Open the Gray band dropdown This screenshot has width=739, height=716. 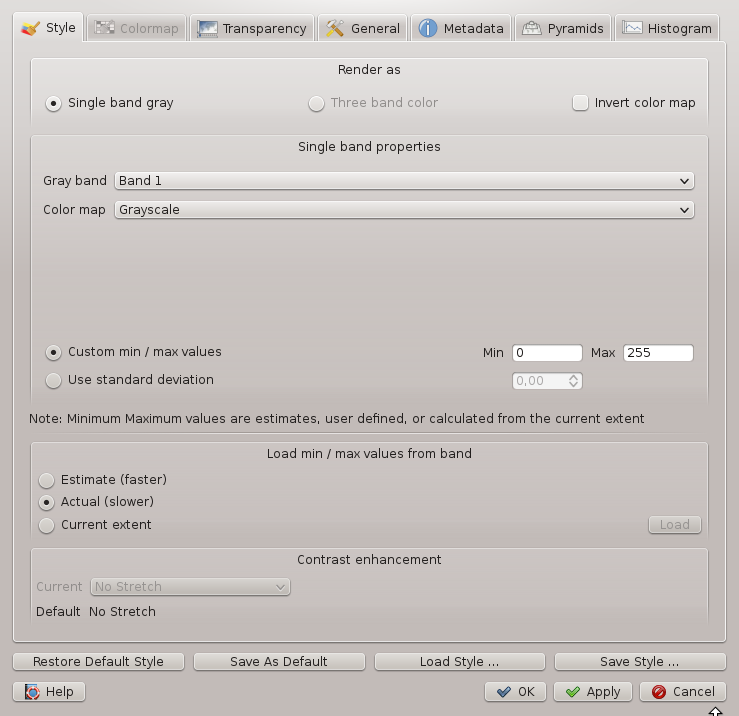pos(404,181)
